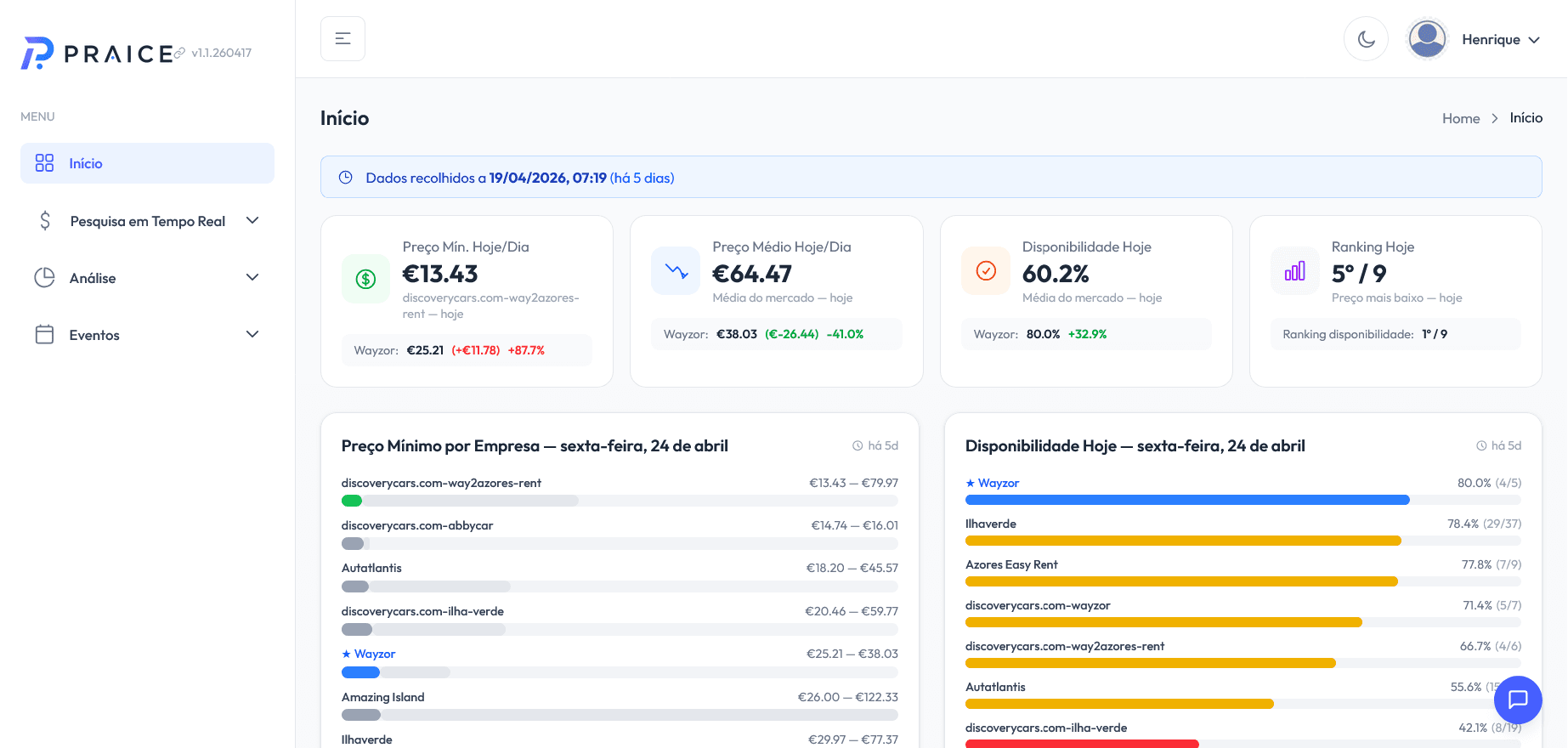
Task: Click the Henrique user avatar
Action: click(x=1428, y=39)
